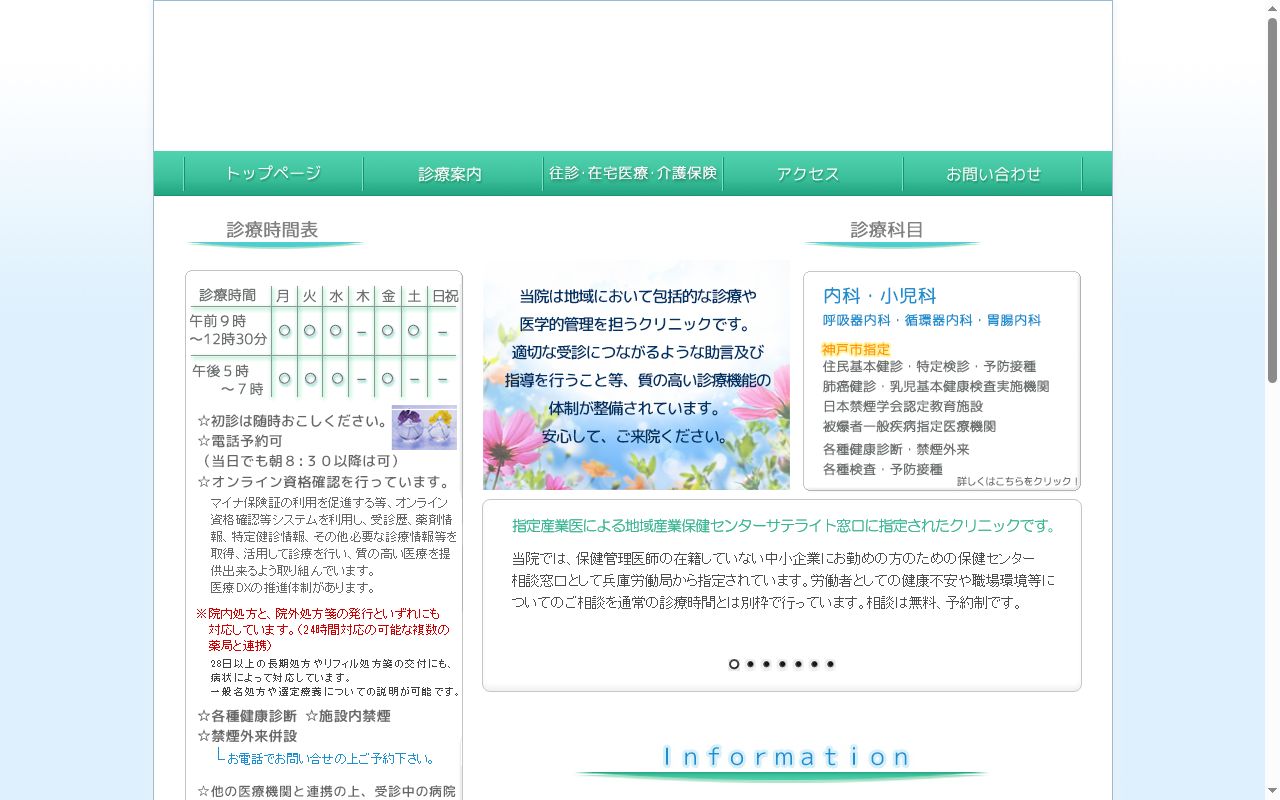The width and height of the screenshot is (1280, 800).
Task: Click the Information section heading
Action: coord(788,757)
